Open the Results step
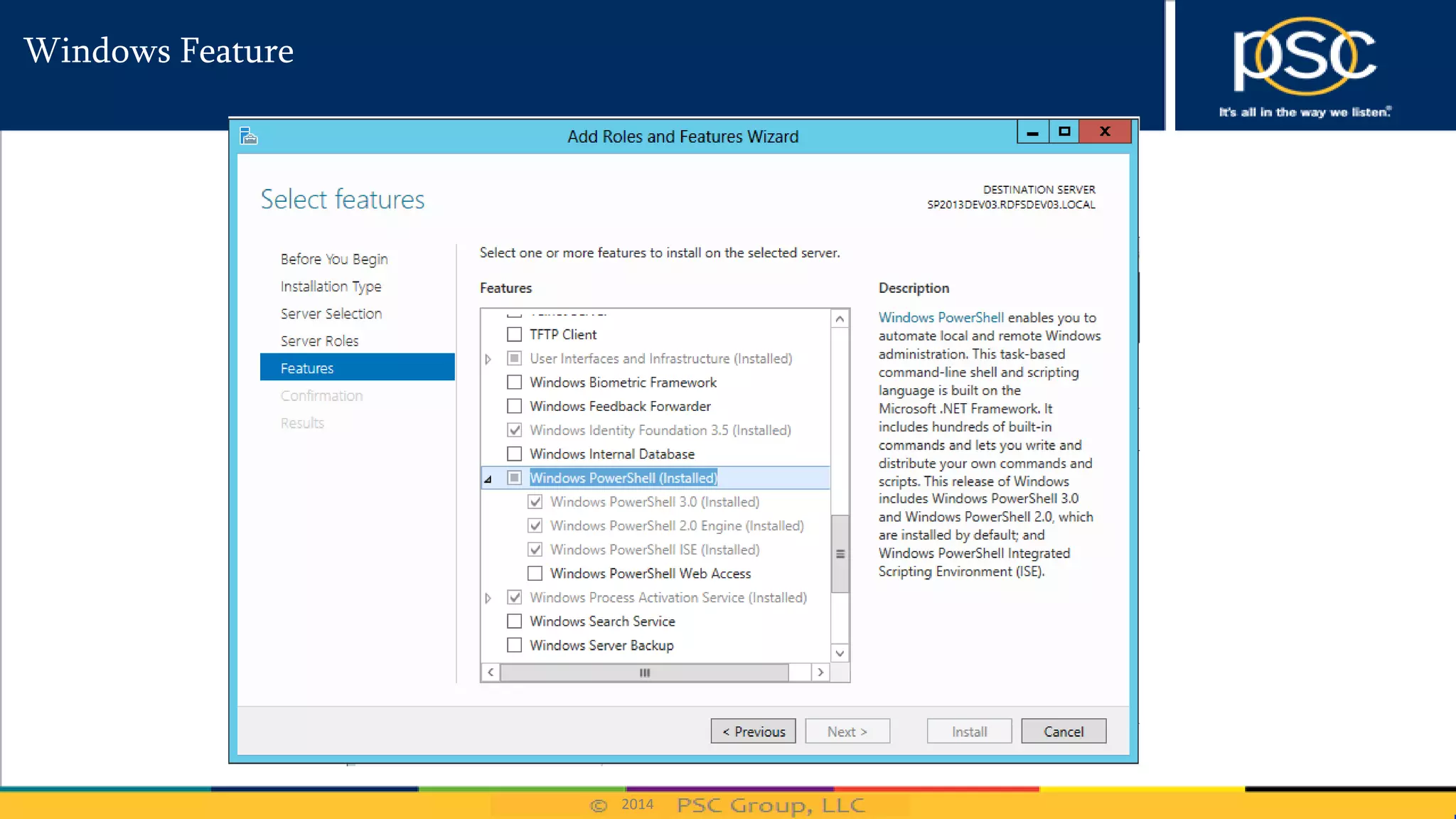1456x819 pixels. [x=302, y=423]
